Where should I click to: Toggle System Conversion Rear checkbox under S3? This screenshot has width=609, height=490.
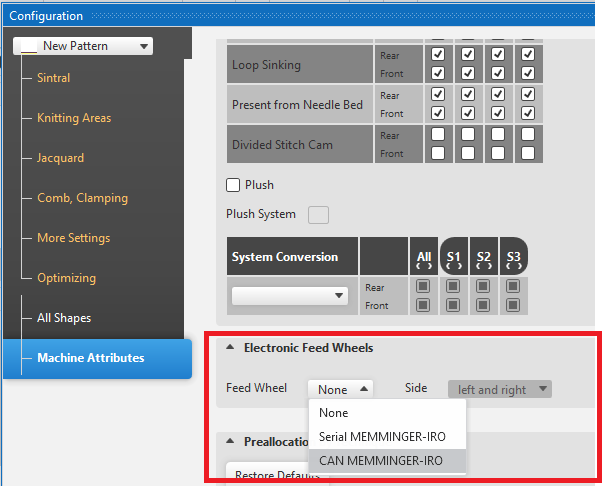pos(513,287)
